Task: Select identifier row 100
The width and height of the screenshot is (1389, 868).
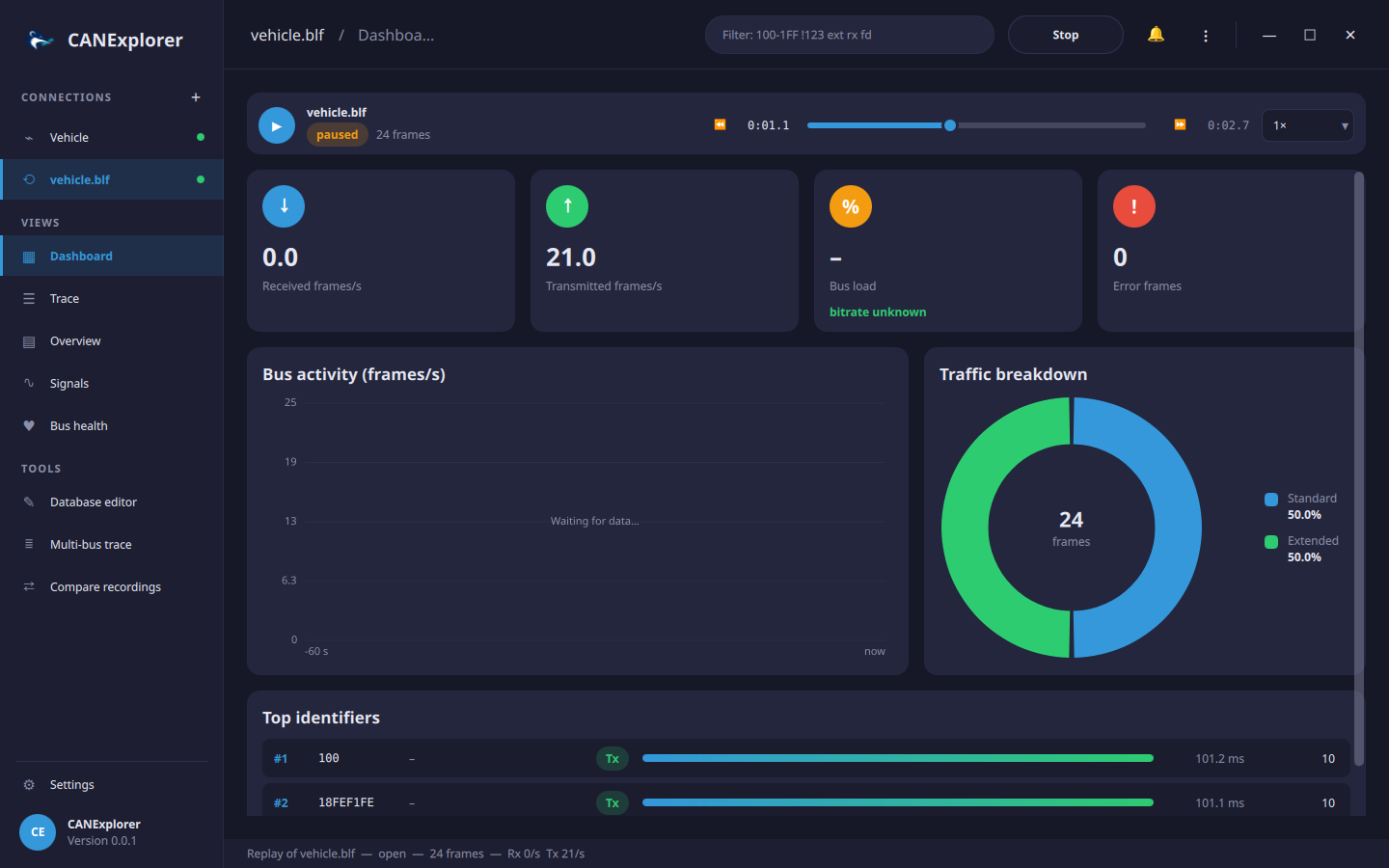Action: [805, 758]
